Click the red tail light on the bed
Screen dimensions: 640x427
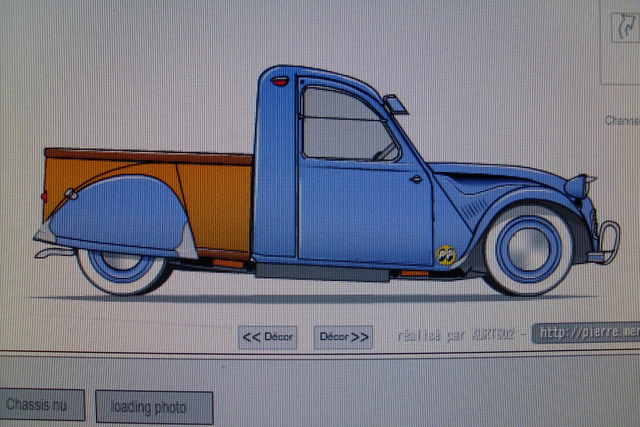click(44, 196)
